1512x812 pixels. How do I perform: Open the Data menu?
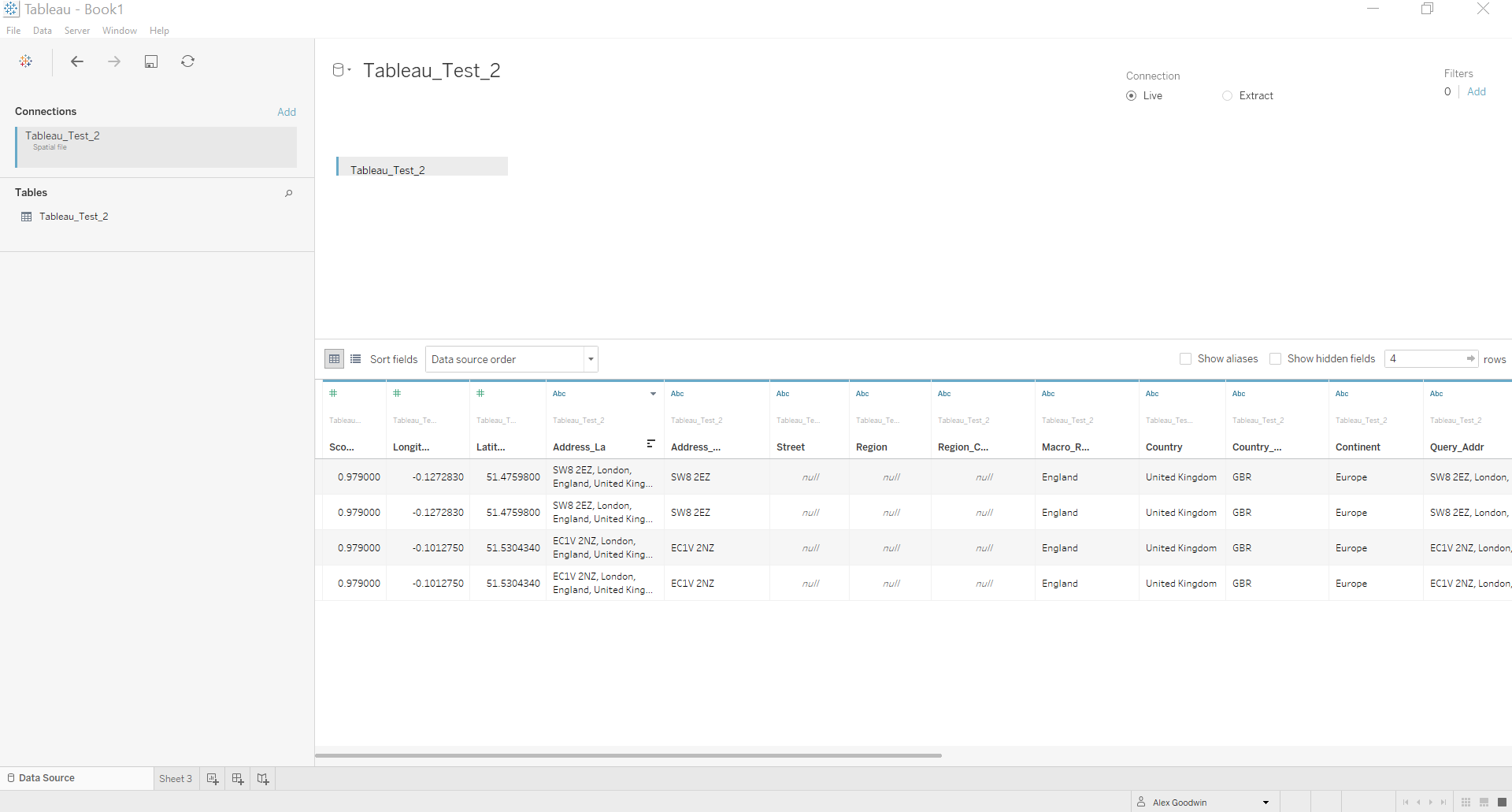point(43,31)
